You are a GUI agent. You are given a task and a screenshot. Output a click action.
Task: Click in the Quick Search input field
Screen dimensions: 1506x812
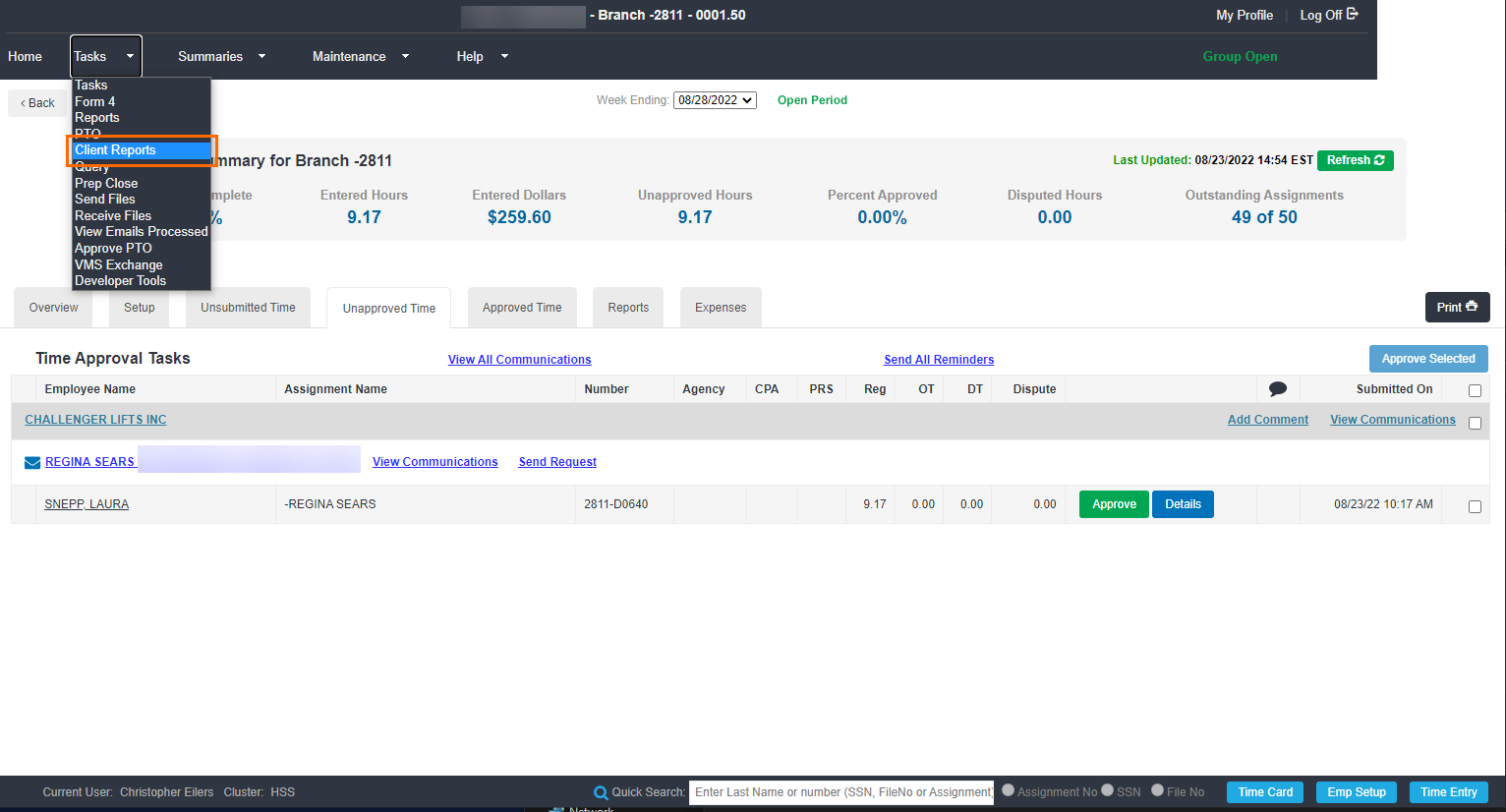[841, 792]
